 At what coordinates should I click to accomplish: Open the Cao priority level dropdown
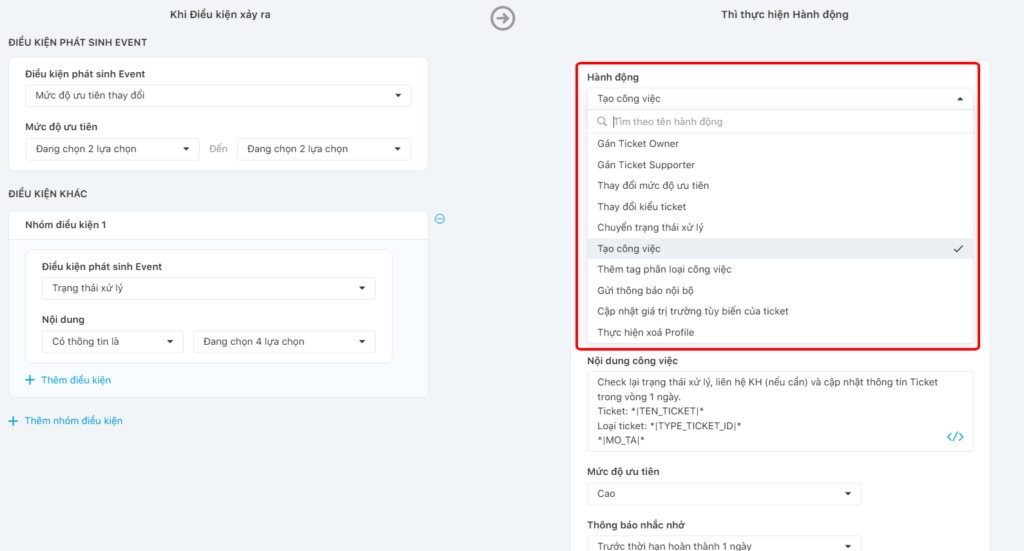click(723, 494)
